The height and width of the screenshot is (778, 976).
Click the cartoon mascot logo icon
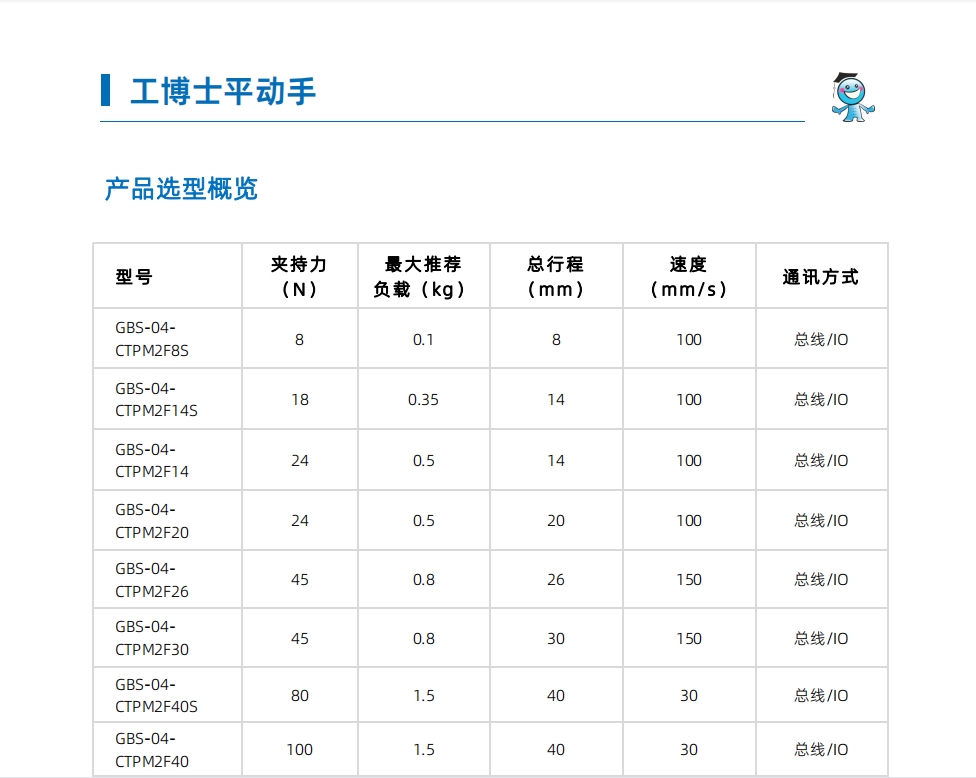852,97
